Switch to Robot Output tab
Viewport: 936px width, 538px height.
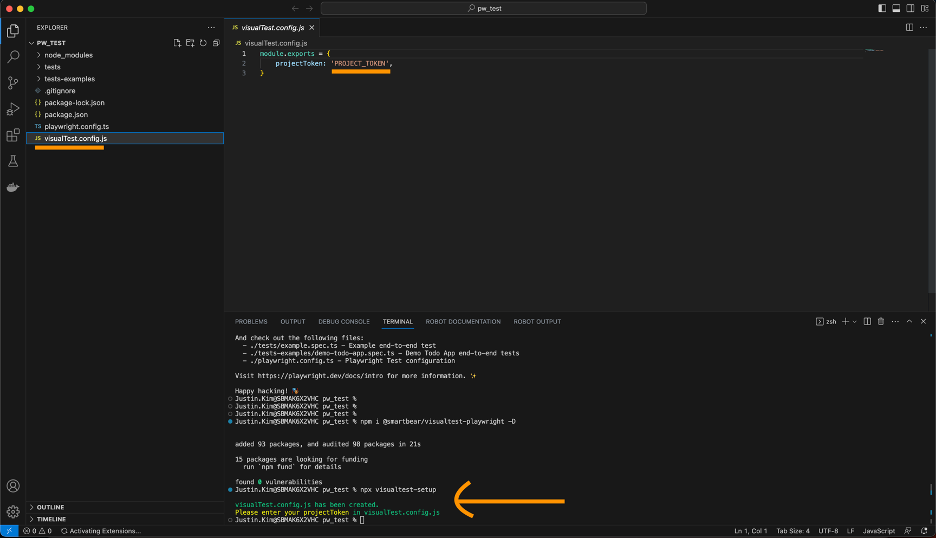point(537,321)
